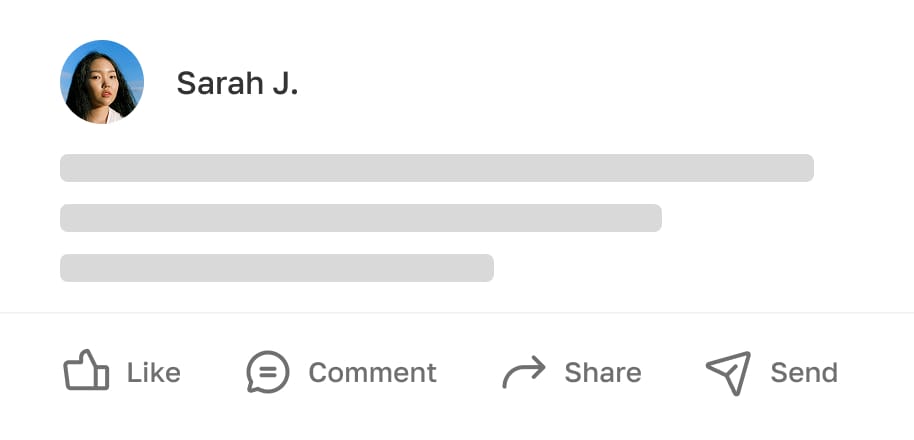
Task: Click the curved arrow Share icon
Action: (523, 372)
